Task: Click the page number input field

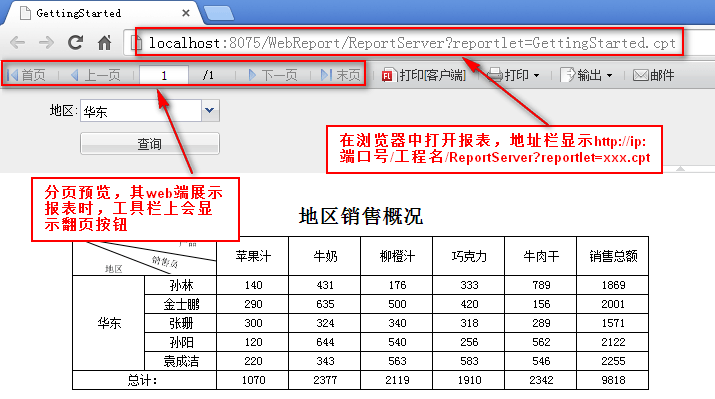Action: tap(164, 75)
